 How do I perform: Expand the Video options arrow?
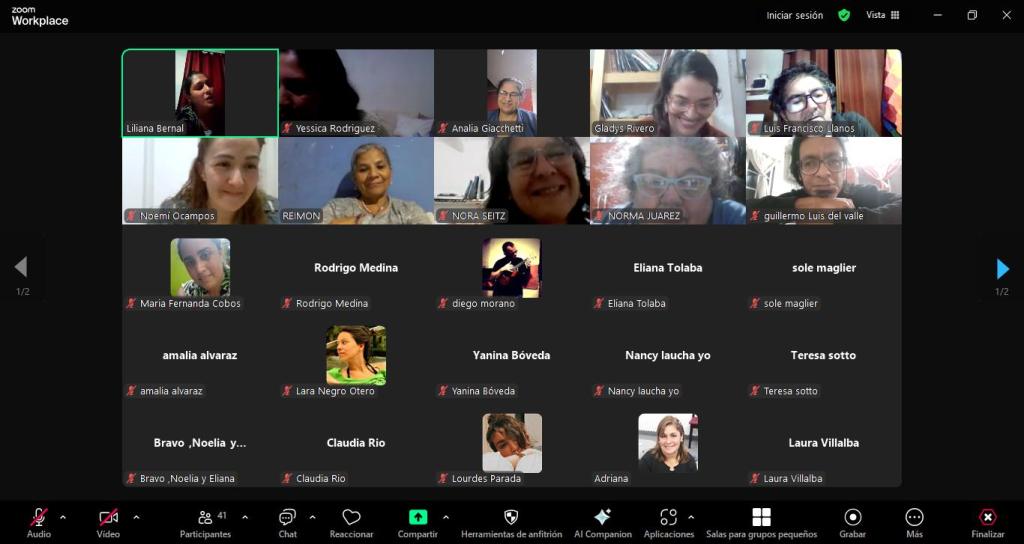136,517
